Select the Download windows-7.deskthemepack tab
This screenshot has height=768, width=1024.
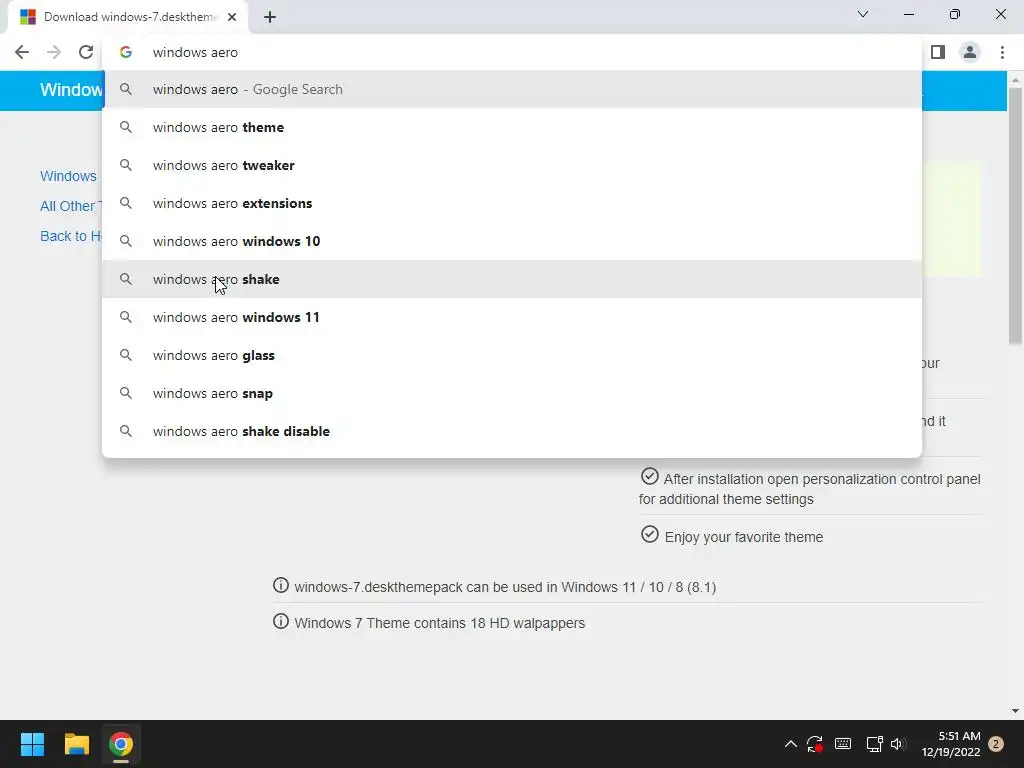click(x=128, y=17)
